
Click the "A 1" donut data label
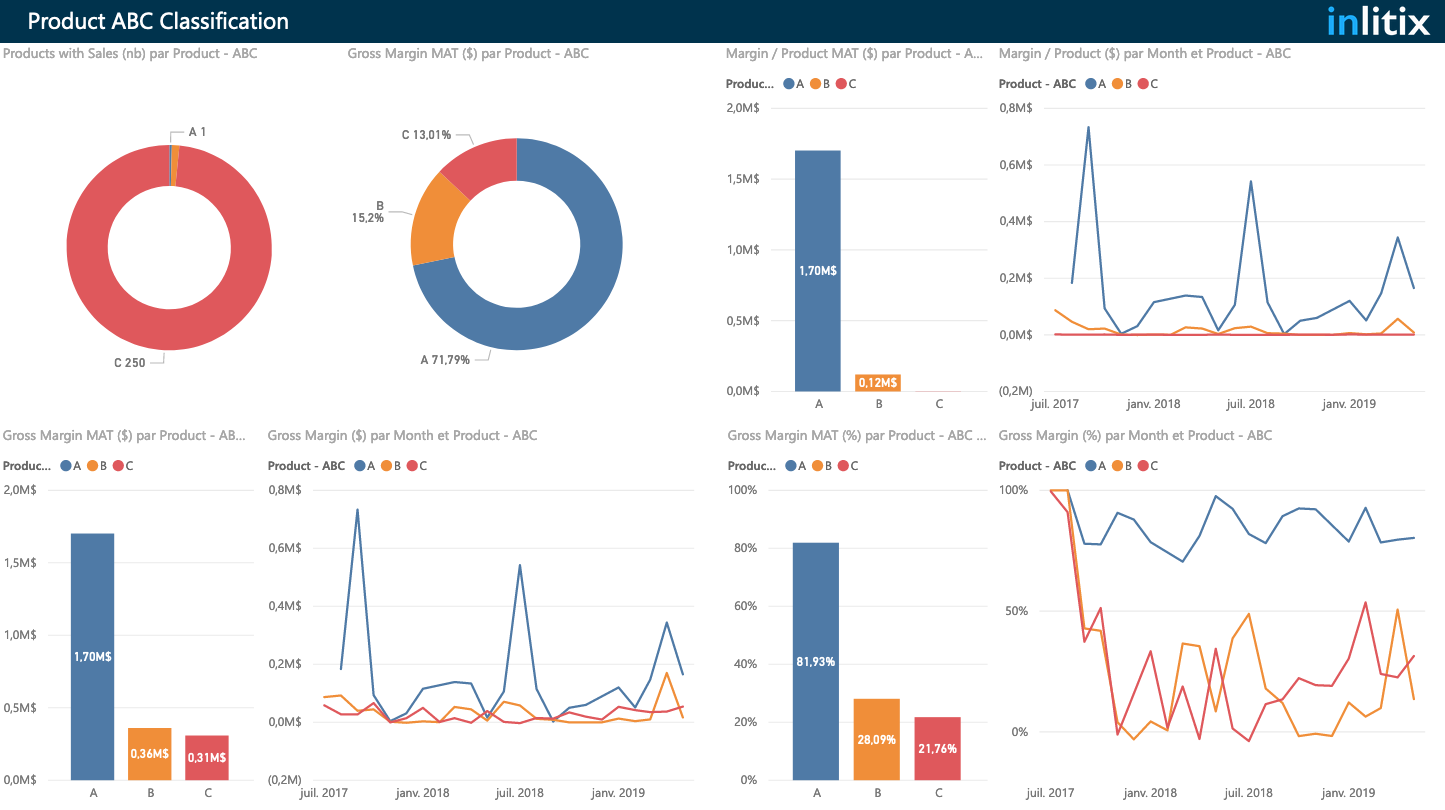(x=197, y=132)
